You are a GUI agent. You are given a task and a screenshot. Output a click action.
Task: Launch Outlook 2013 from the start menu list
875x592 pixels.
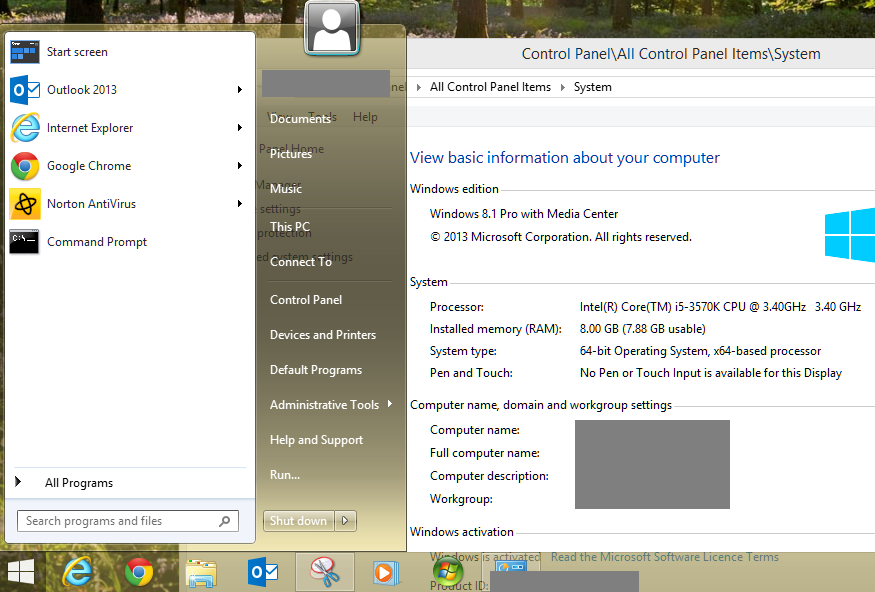click(129, 90)
